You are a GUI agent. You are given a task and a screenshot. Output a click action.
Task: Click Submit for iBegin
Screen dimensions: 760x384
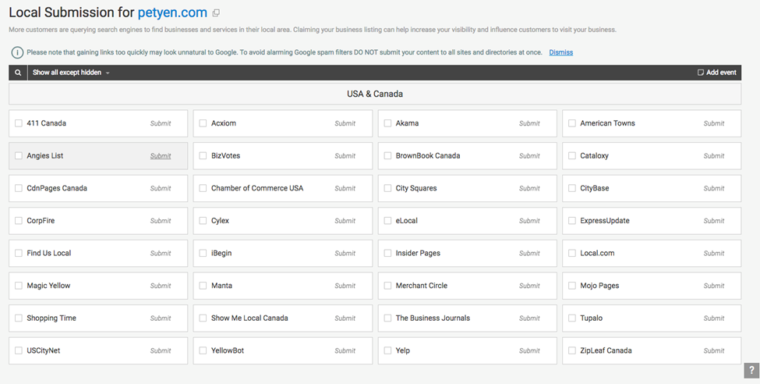[345, 254]
